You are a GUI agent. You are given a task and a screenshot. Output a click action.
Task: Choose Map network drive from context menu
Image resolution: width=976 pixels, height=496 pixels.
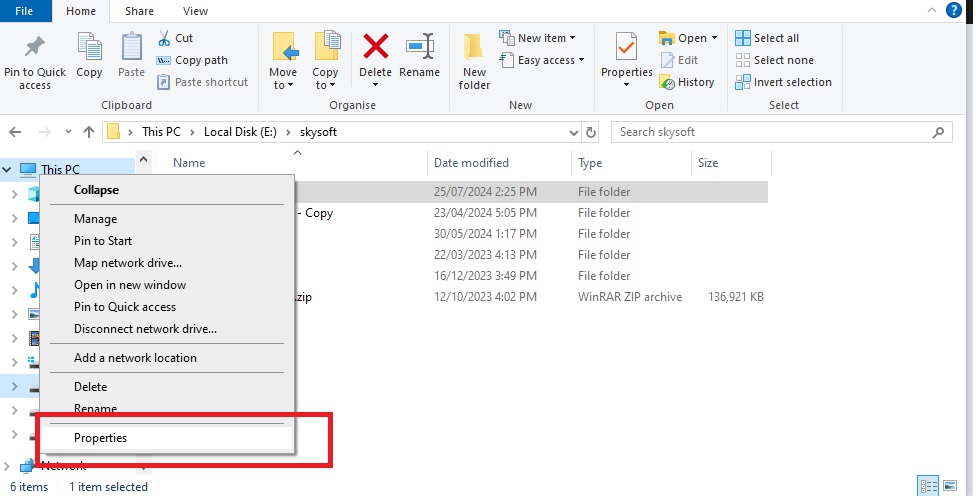click(x=128, y=263)
